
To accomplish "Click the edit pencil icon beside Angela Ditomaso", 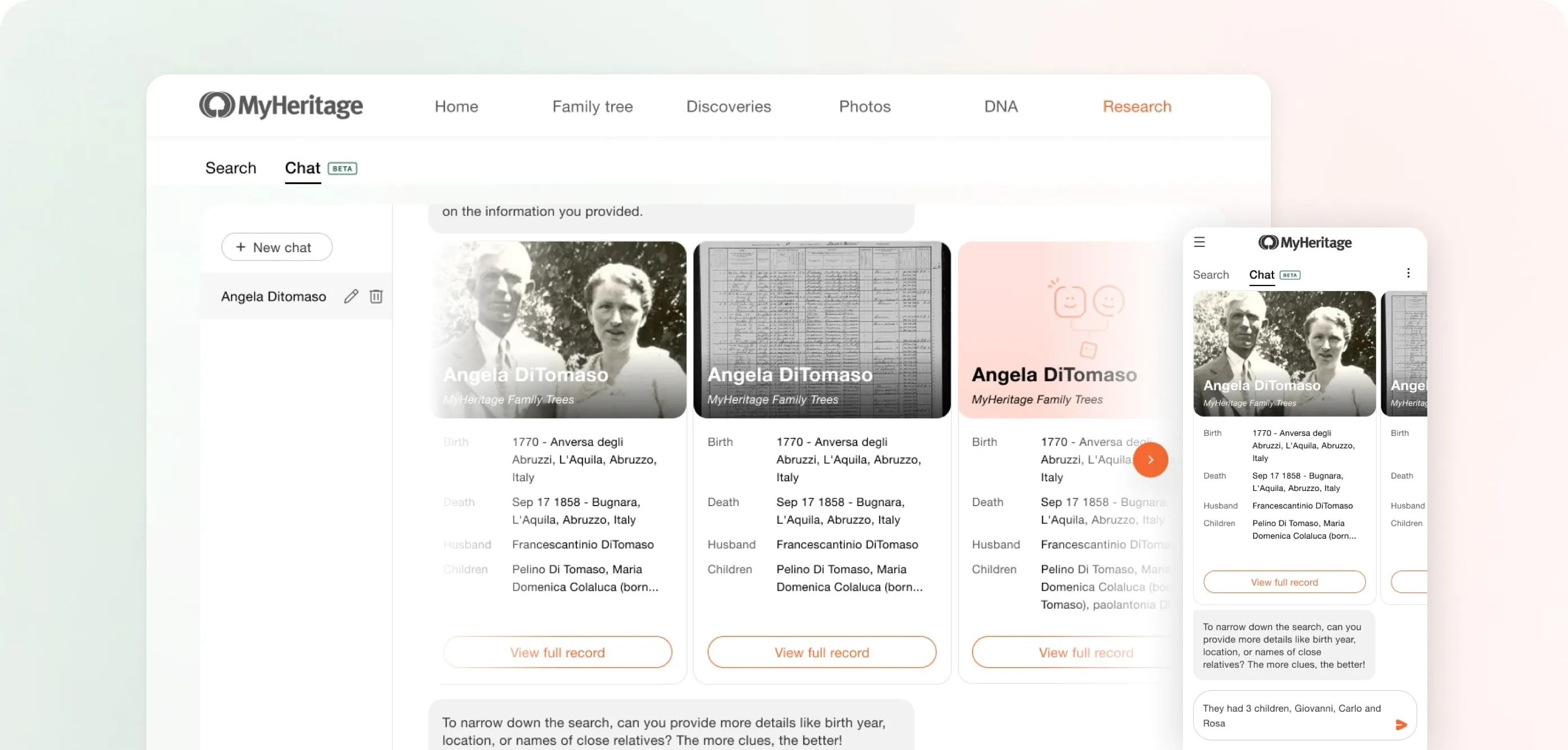I will point(351,297).
